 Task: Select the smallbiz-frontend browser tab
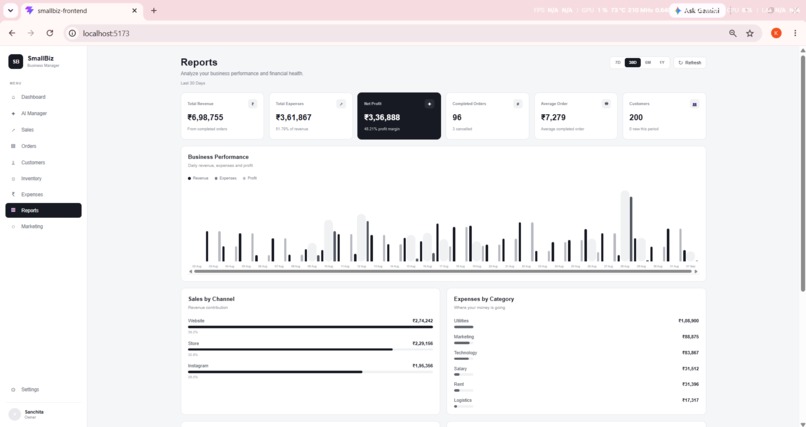82,10
